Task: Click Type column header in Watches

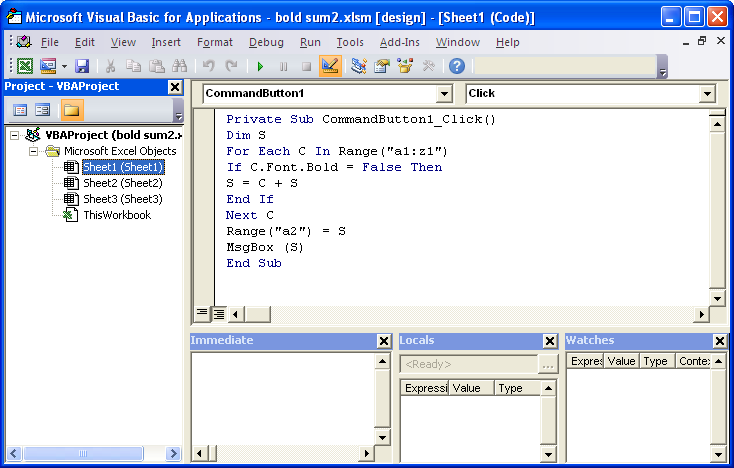Action: coord(657,361)
